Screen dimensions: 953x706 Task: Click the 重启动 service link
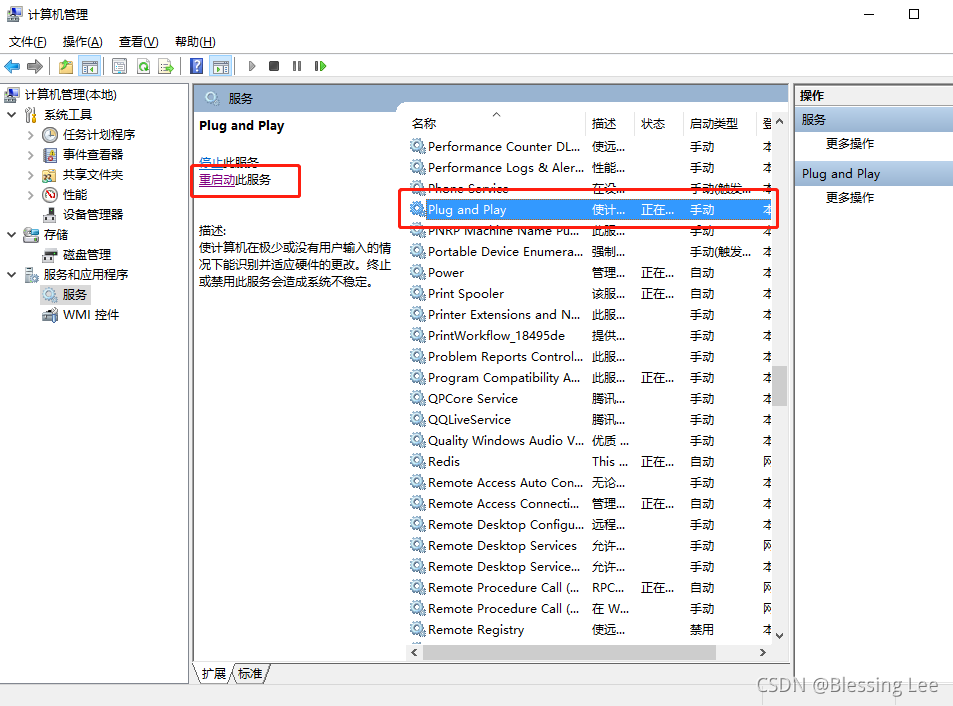217,180
